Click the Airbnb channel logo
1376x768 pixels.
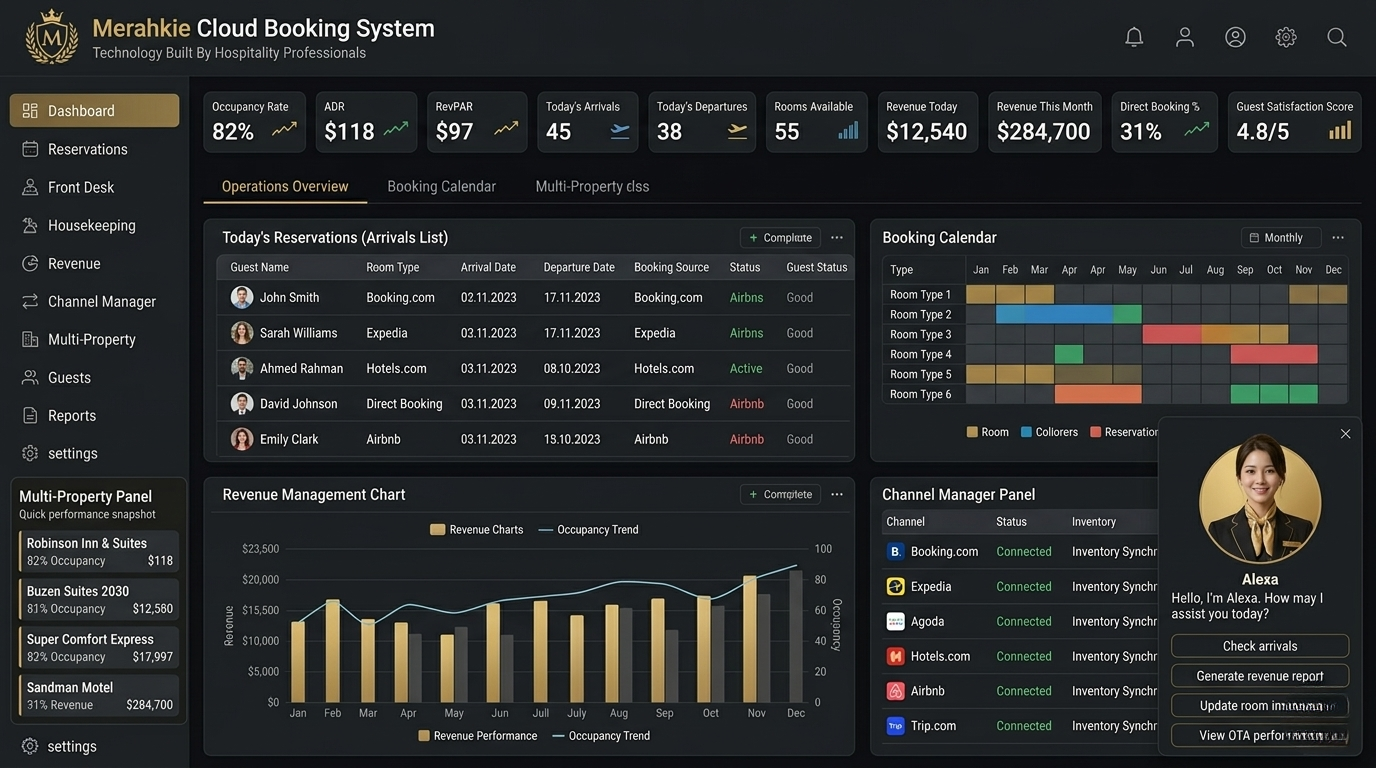895,691
